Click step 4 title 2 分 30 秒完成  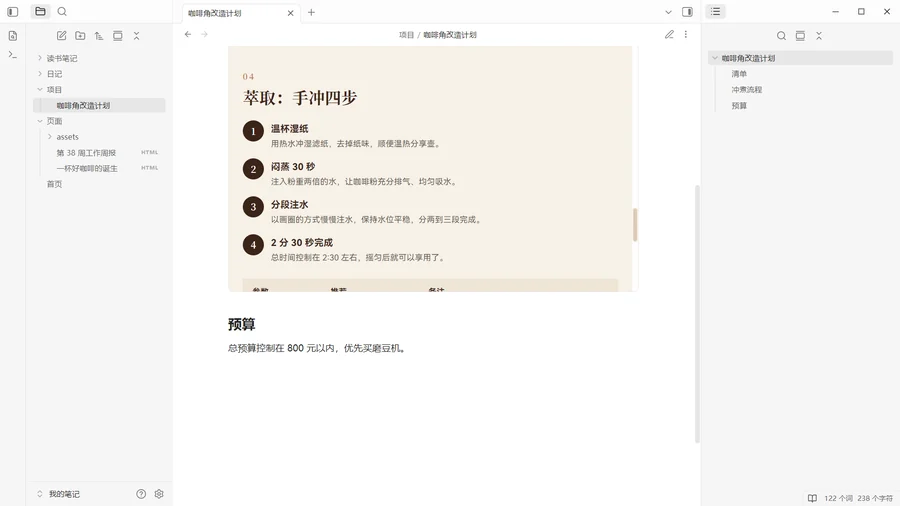pyautogui.click(x=301, y=242)
